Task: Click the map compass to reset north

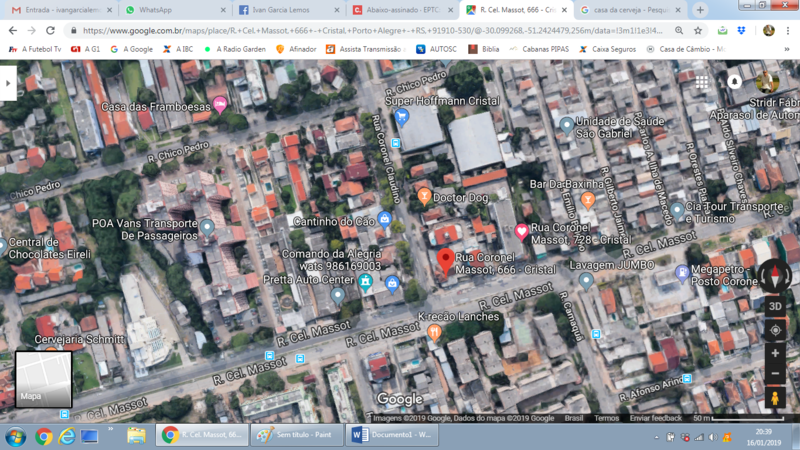Action: [x=775, y=276]
